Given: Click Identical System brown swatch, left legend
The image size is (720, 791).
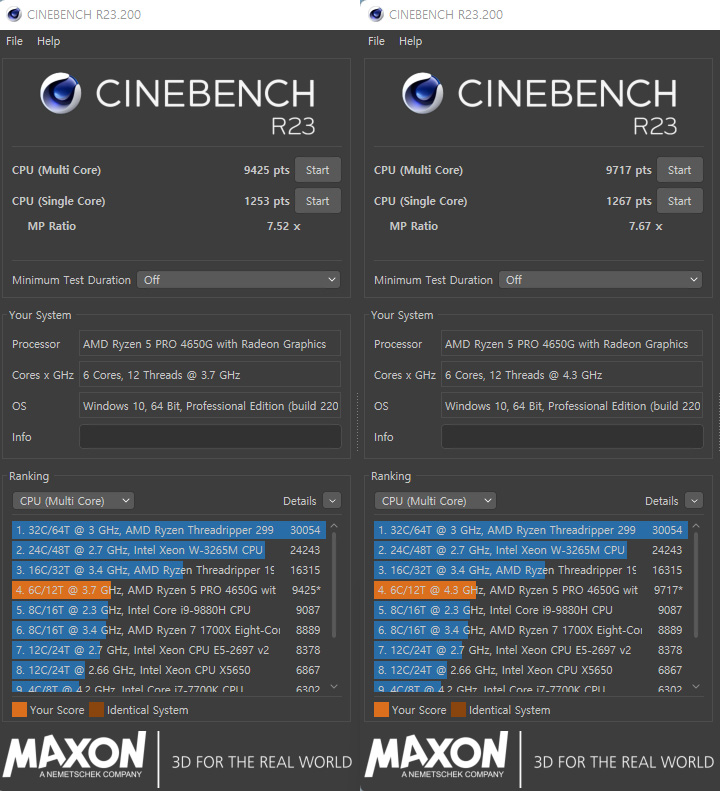Looking at the screenshot, I should (x=96, y=710).
